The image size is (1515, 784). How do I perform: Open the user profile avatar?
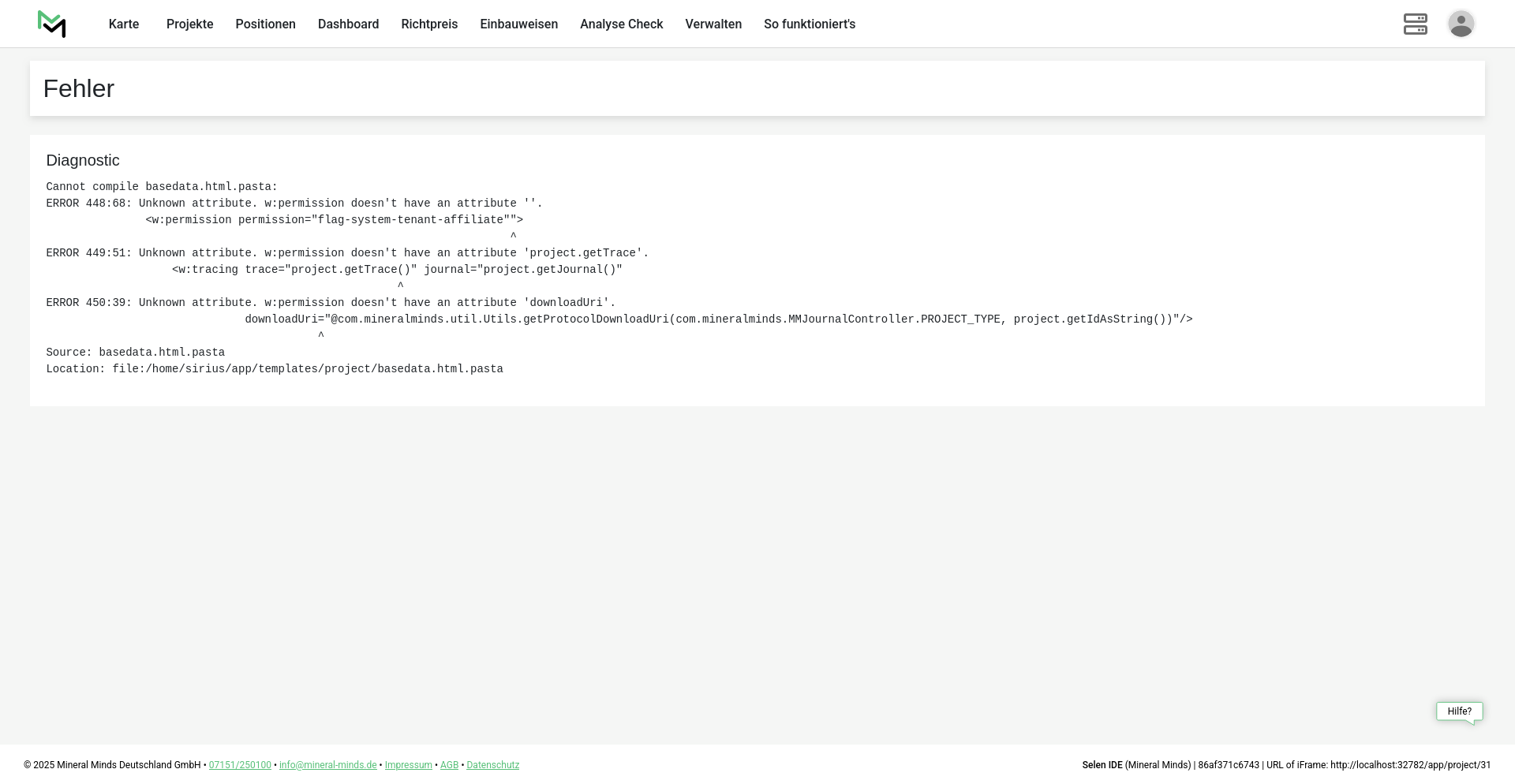point(1461,24)
